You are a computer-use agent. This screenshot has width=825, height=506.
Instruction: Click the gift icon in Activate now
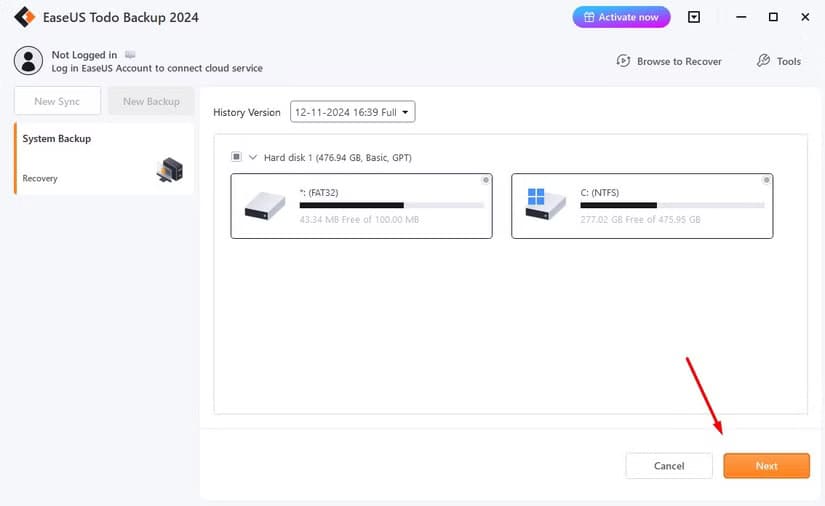pos(589,17)
